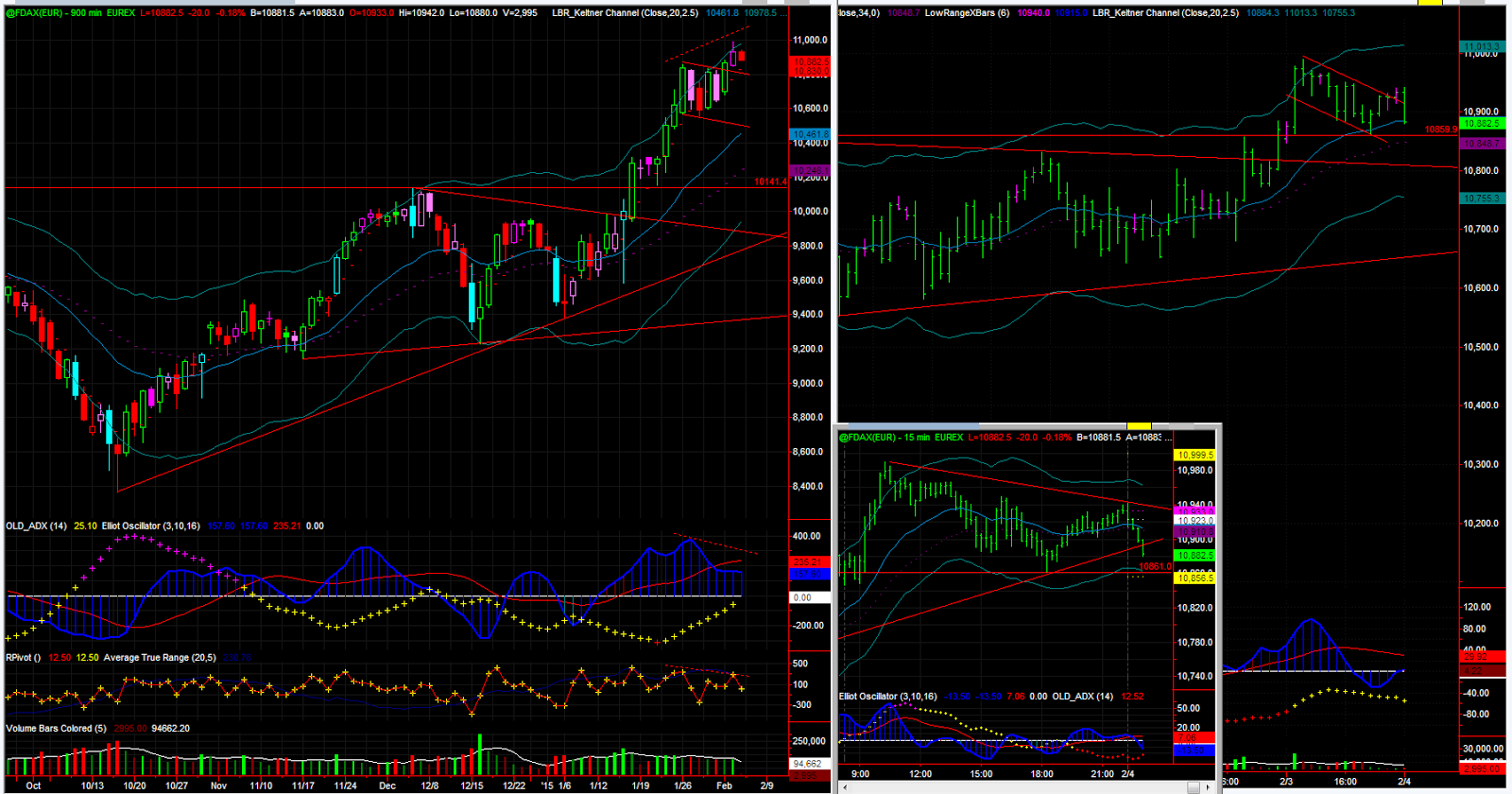1512x794 pixels.
Task: Select the 10859.5 line label in right chart
Action: (1440, 129)
